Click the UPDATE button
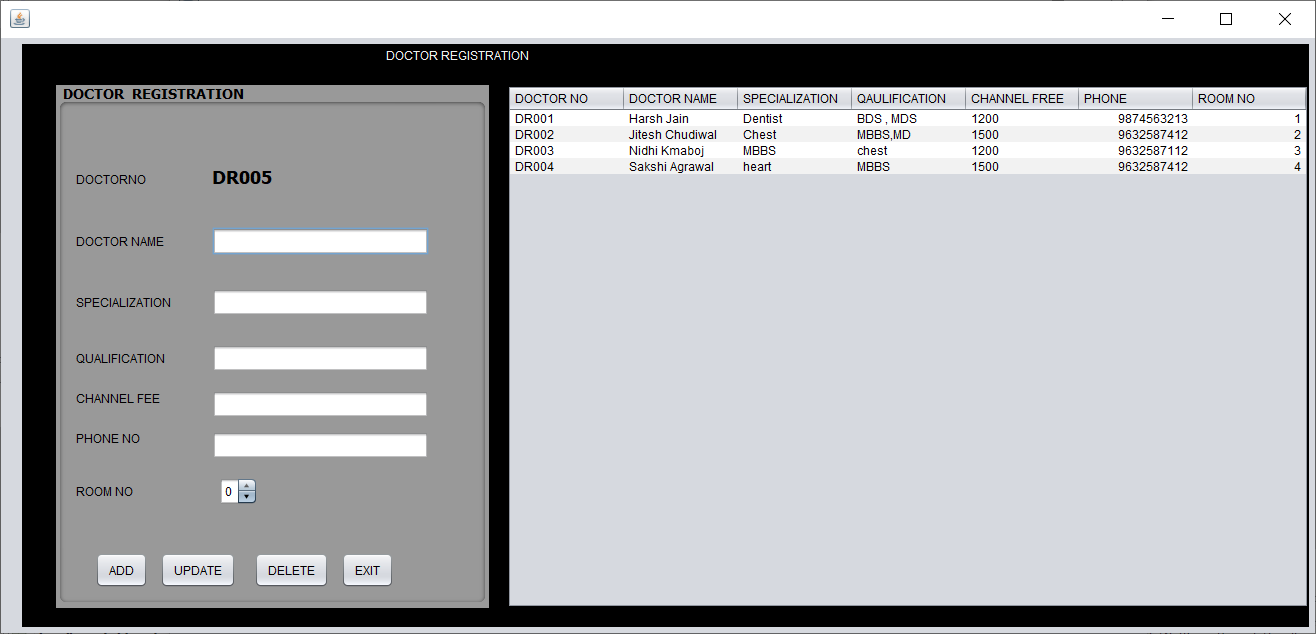 [x=198, y=570]
